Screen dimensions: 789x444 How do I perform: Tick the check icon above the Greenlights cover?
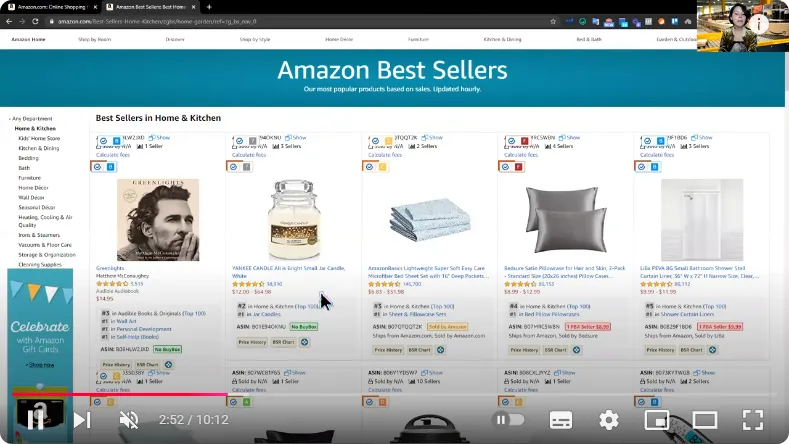pyautogui.click(x=98, y=167)
